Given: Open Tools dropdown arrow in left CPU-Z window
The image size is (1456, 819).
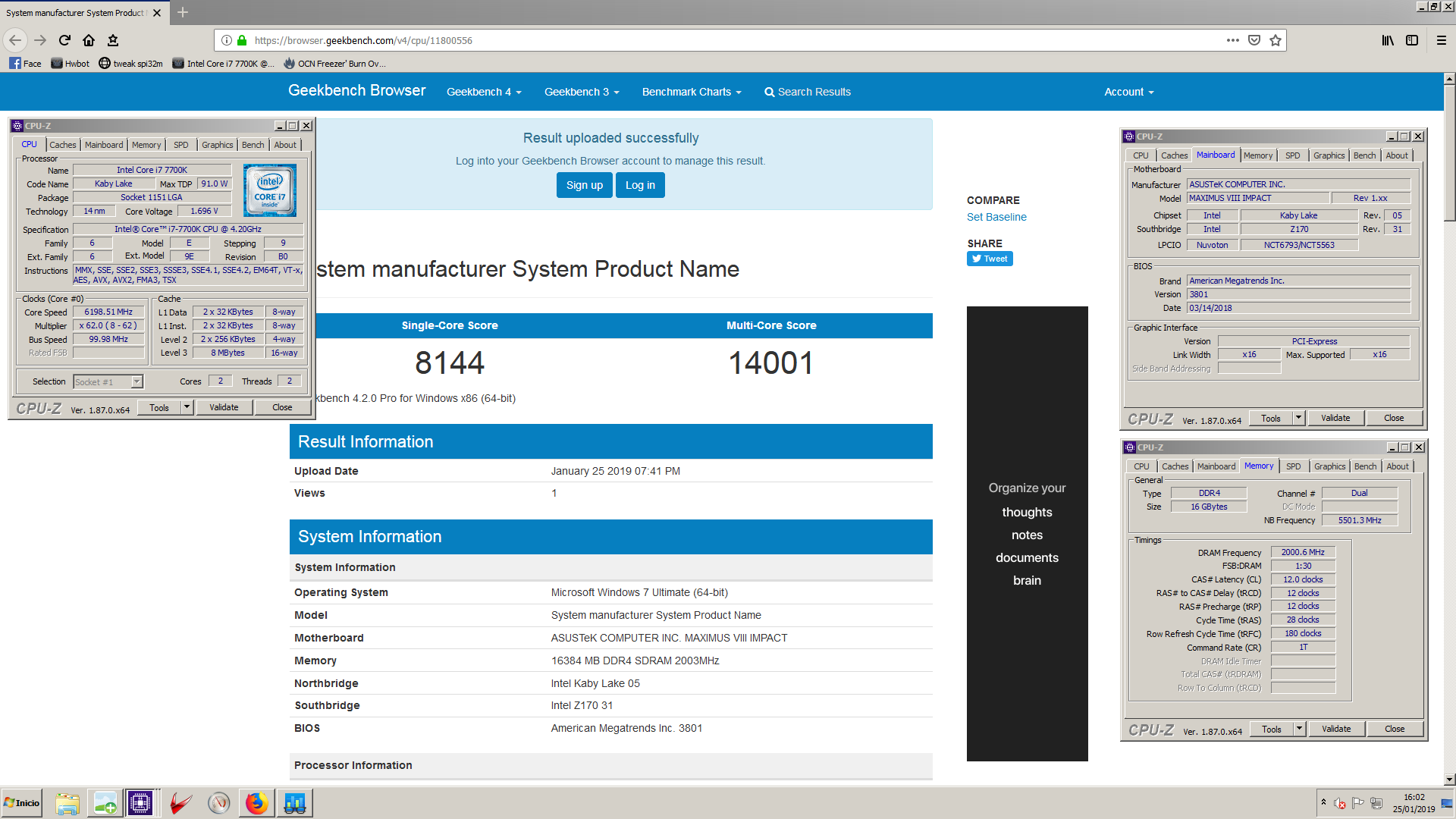Looking at the screenshot, I should tap(187, 407).
